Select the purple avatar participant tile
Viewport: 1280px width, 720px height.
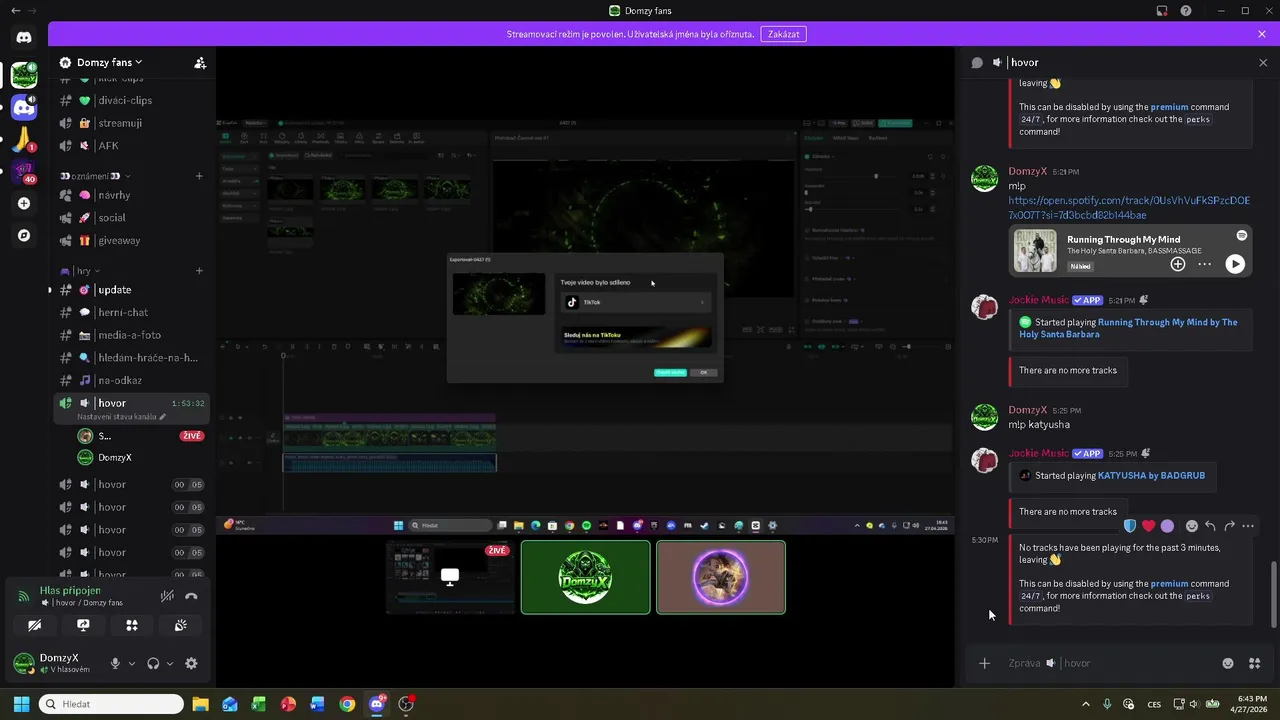click(721, 577)
